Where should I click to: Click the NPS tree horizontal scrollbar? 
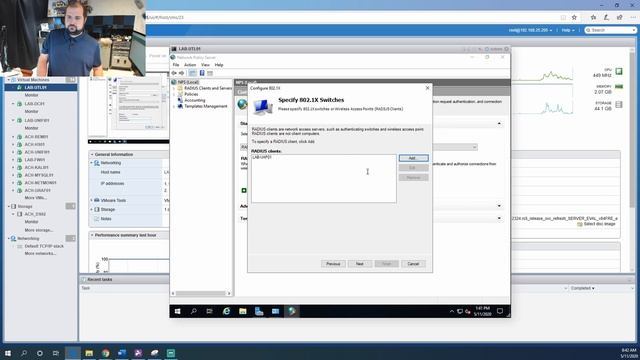pos(200,293)
